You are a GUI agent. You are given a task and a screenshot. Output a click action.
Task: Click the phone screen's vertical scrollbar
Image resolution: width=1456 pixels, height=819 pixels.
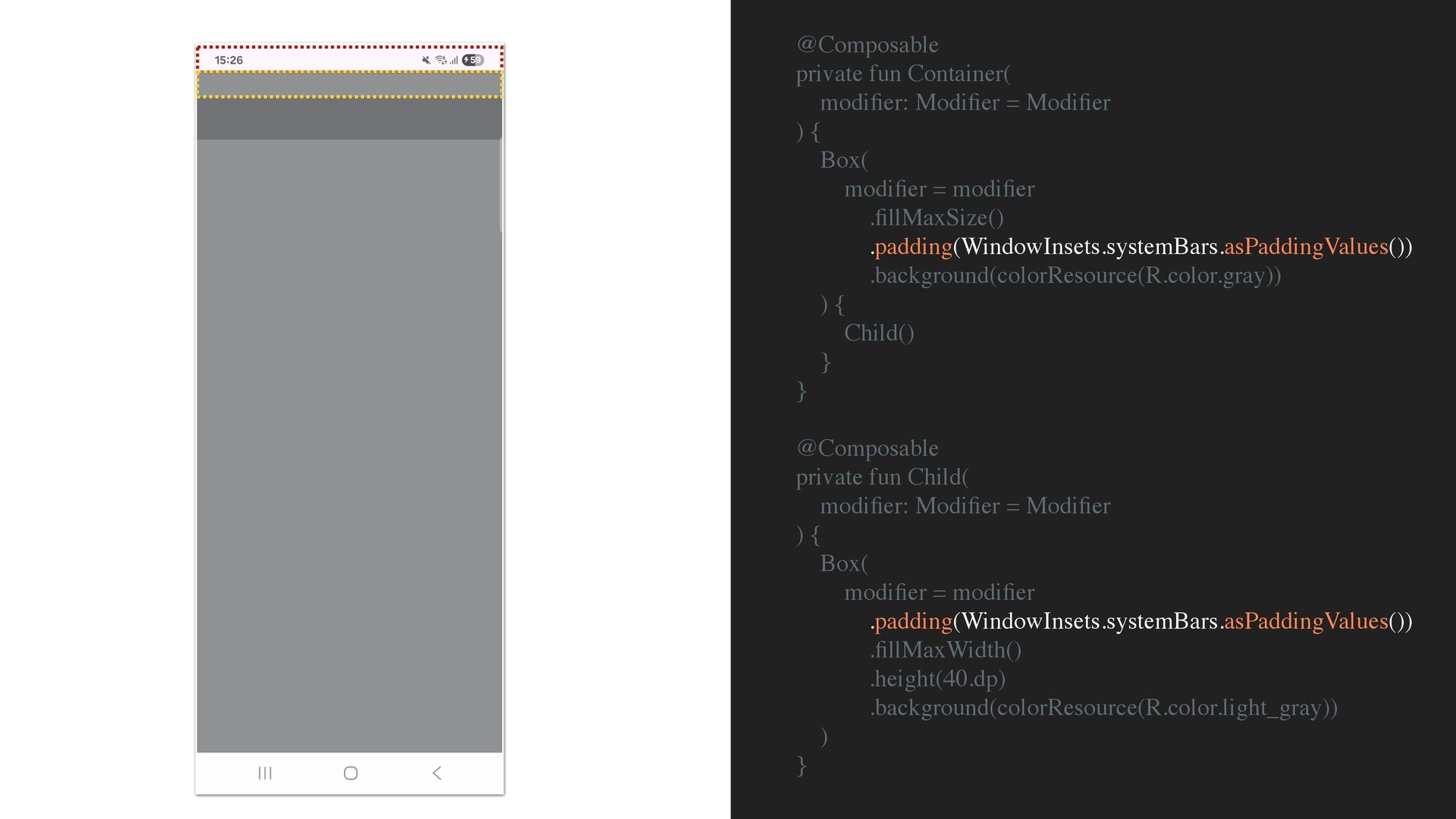(x=500, y=185)
